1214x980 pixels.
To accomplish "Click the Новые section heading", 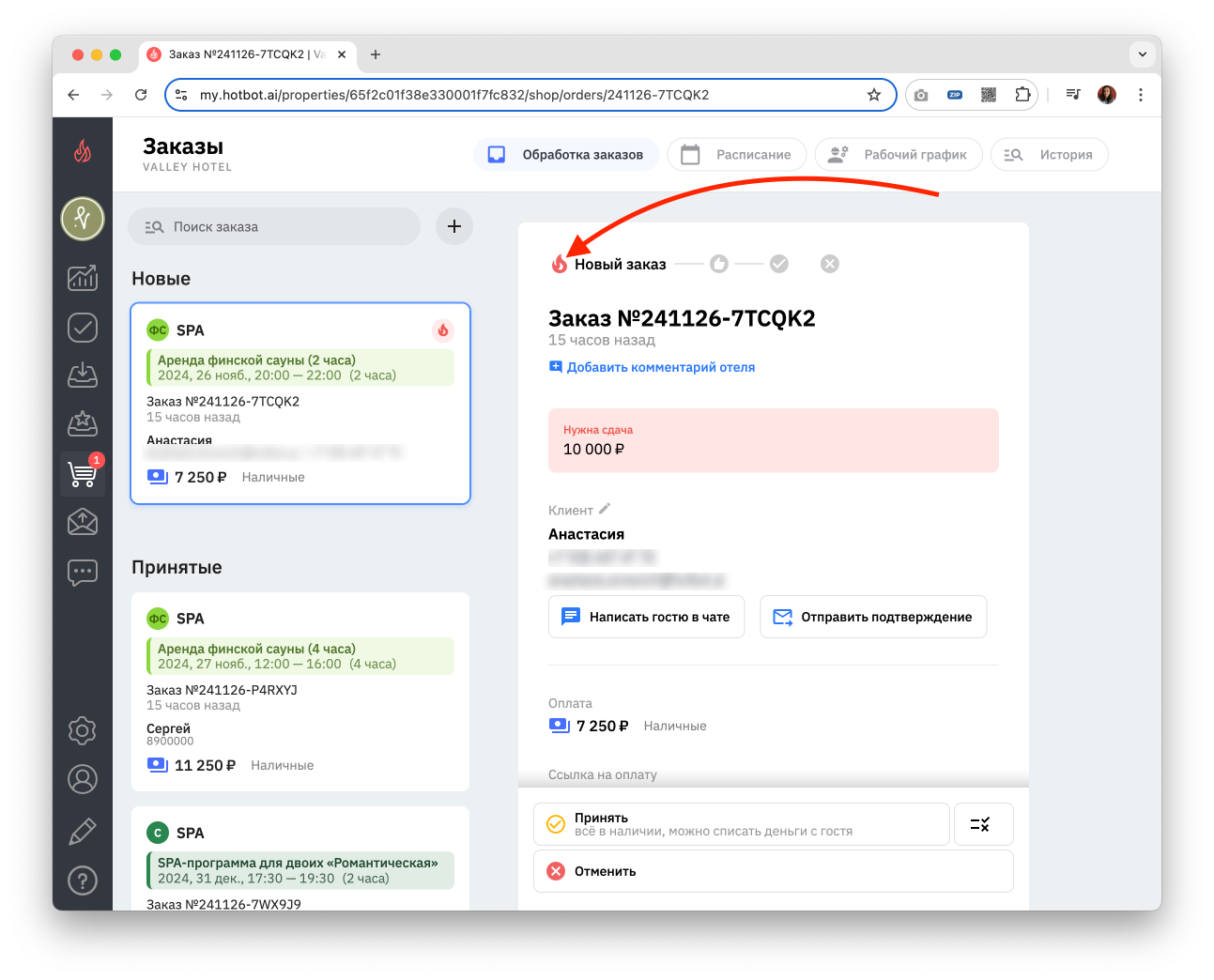I will click(161, 279).
